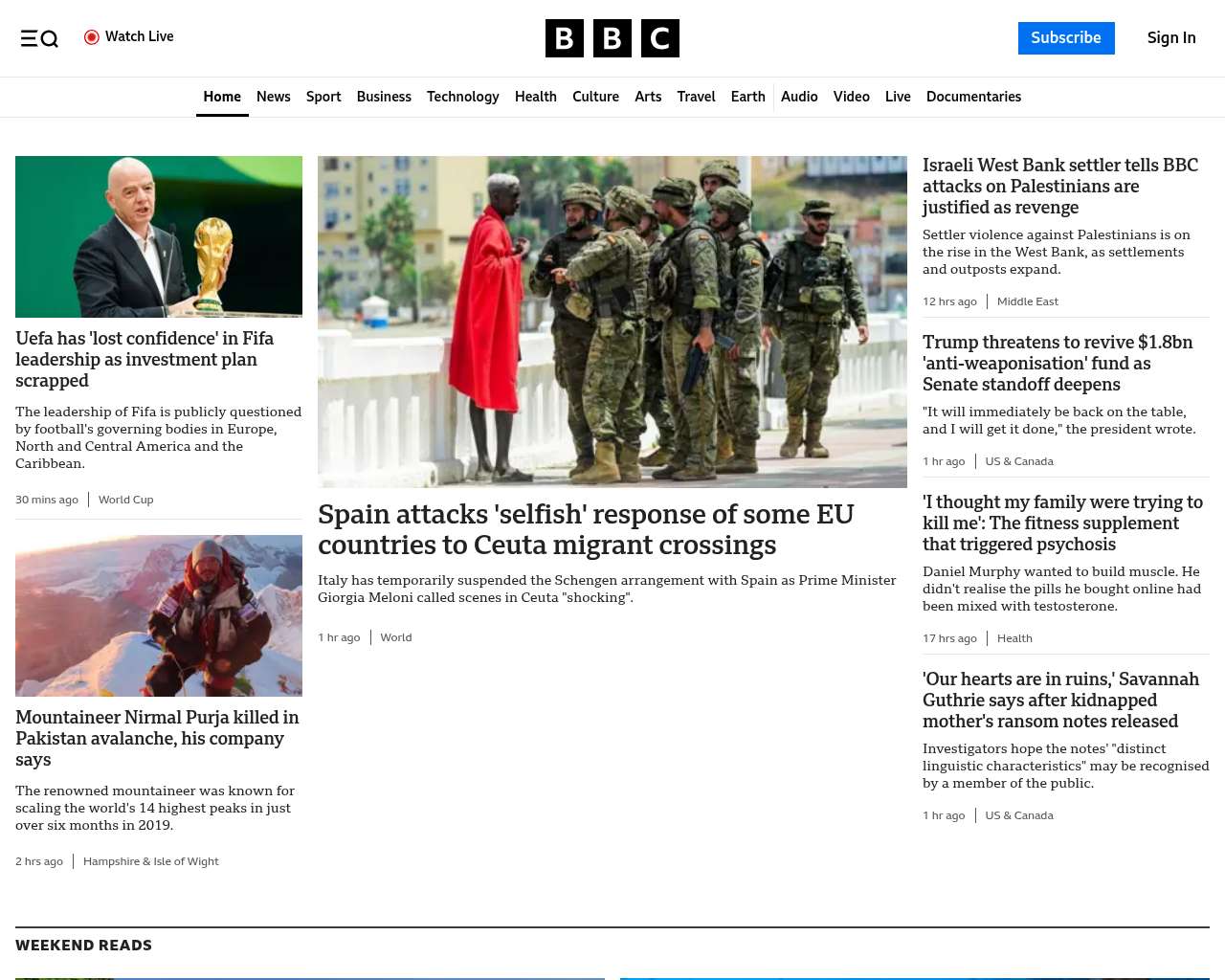The image size is (1225, 980).
Task: Open the Video section
Action: [851, 97]
